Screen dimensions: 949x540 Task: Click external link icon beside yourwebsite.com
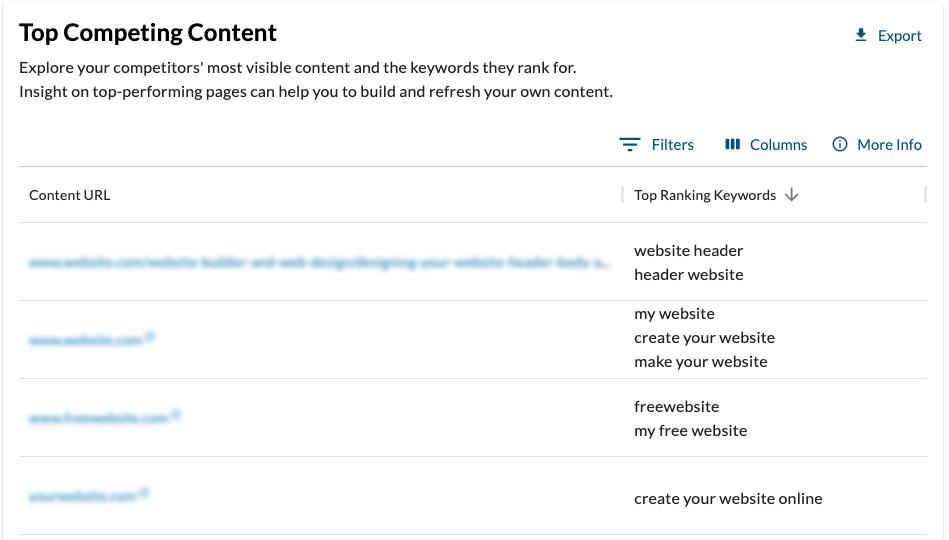[144, 493]
